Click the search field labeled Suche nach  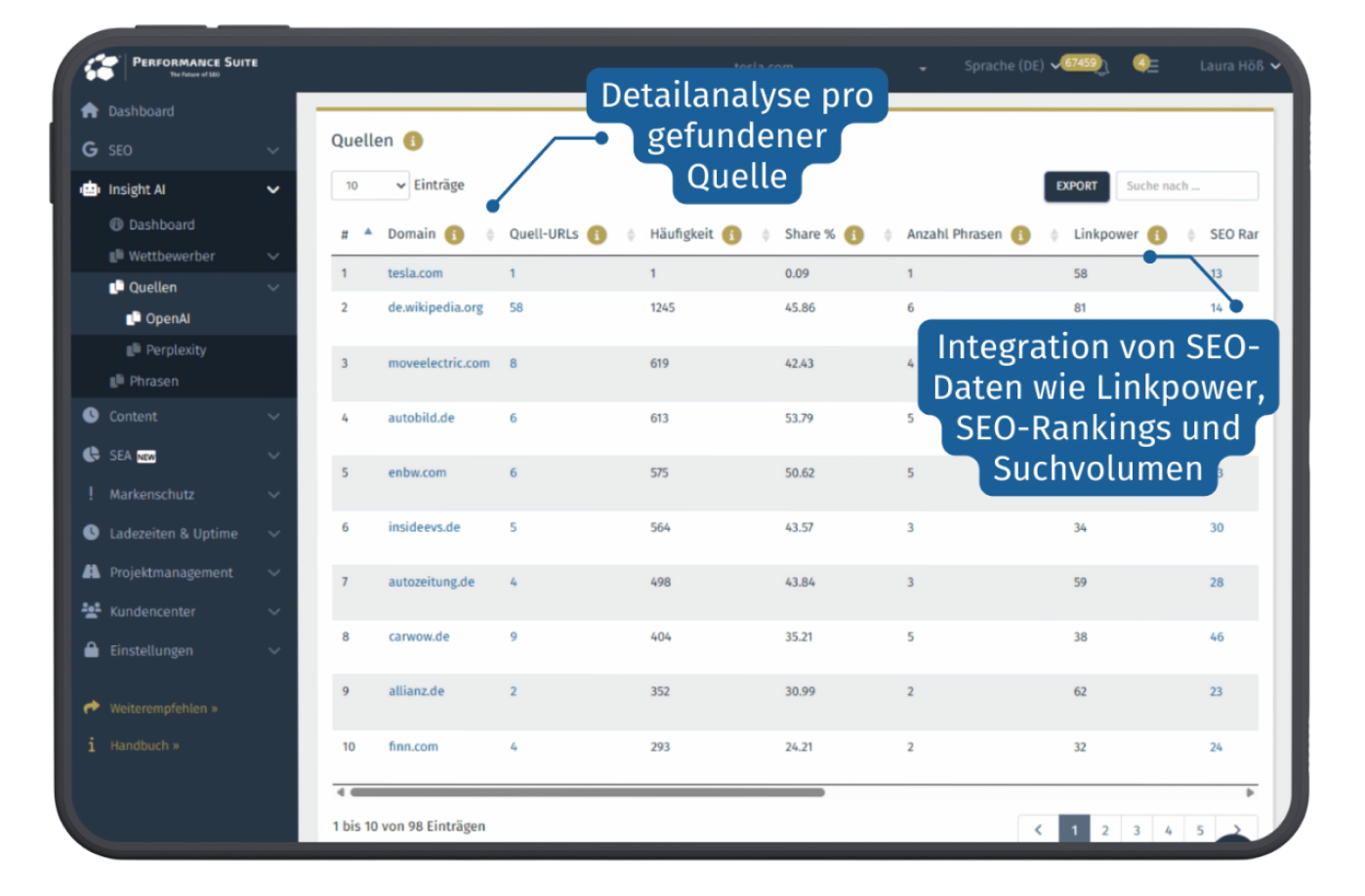point(1186,185)
